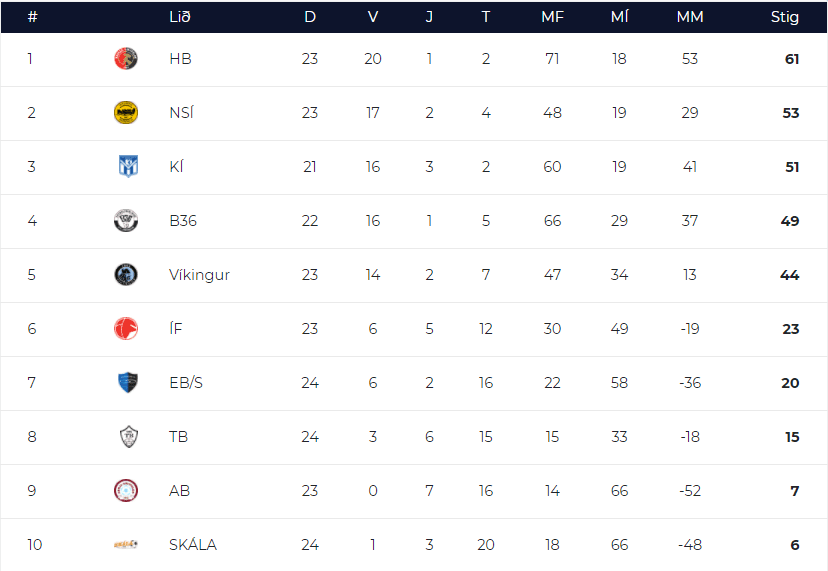Click the HB team crest logo
This screenshot has width=828, height=571.
point(126,59)
